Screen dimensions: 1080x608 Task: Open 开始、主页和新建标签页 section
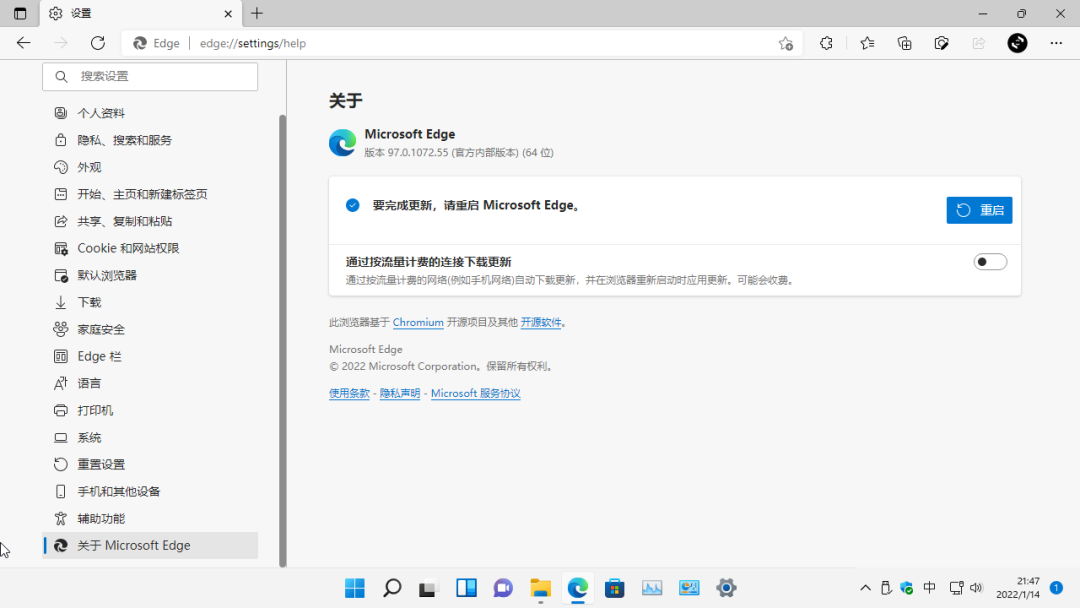click(x=150, y=194)
